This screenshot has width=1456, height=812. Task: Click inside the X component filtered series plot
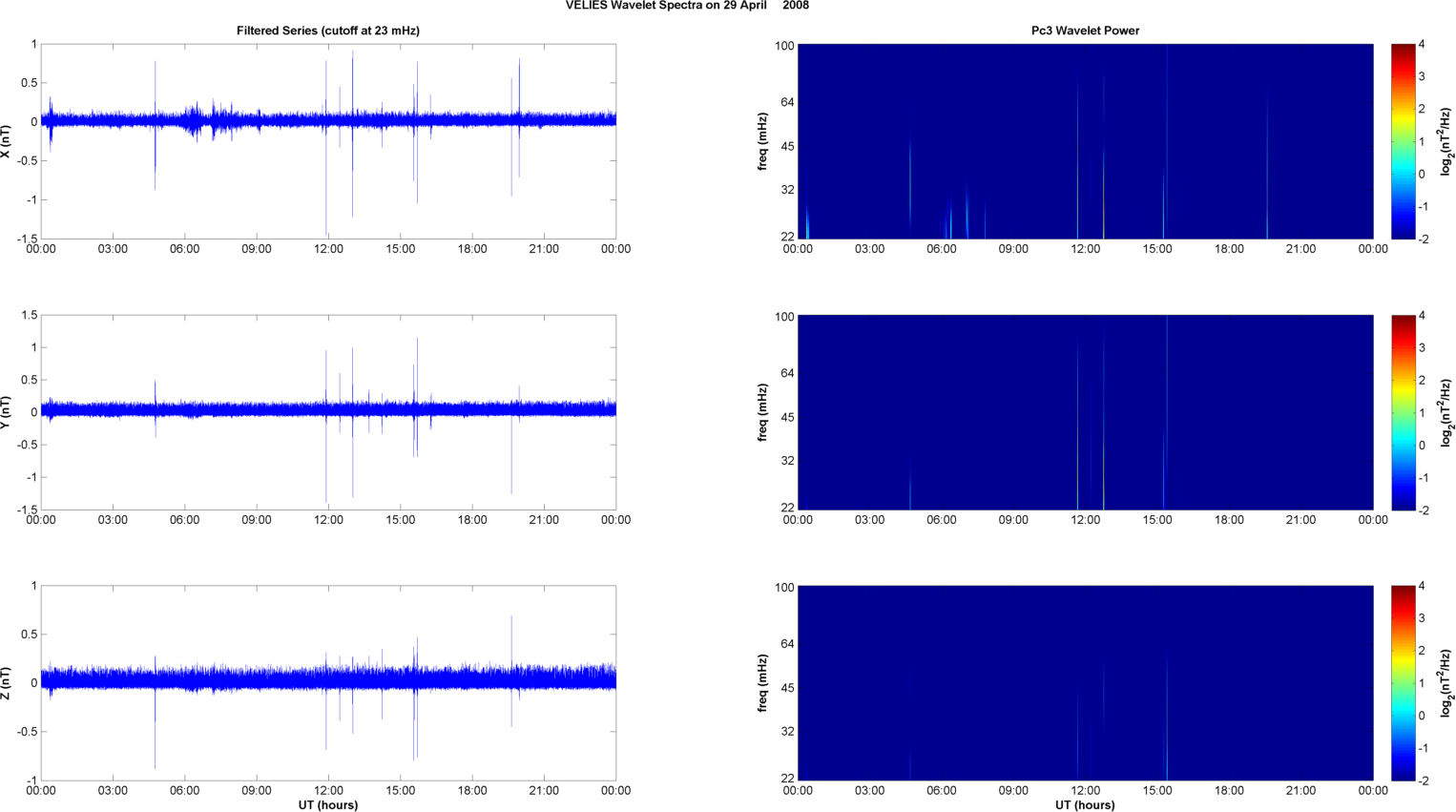[328, 141]
